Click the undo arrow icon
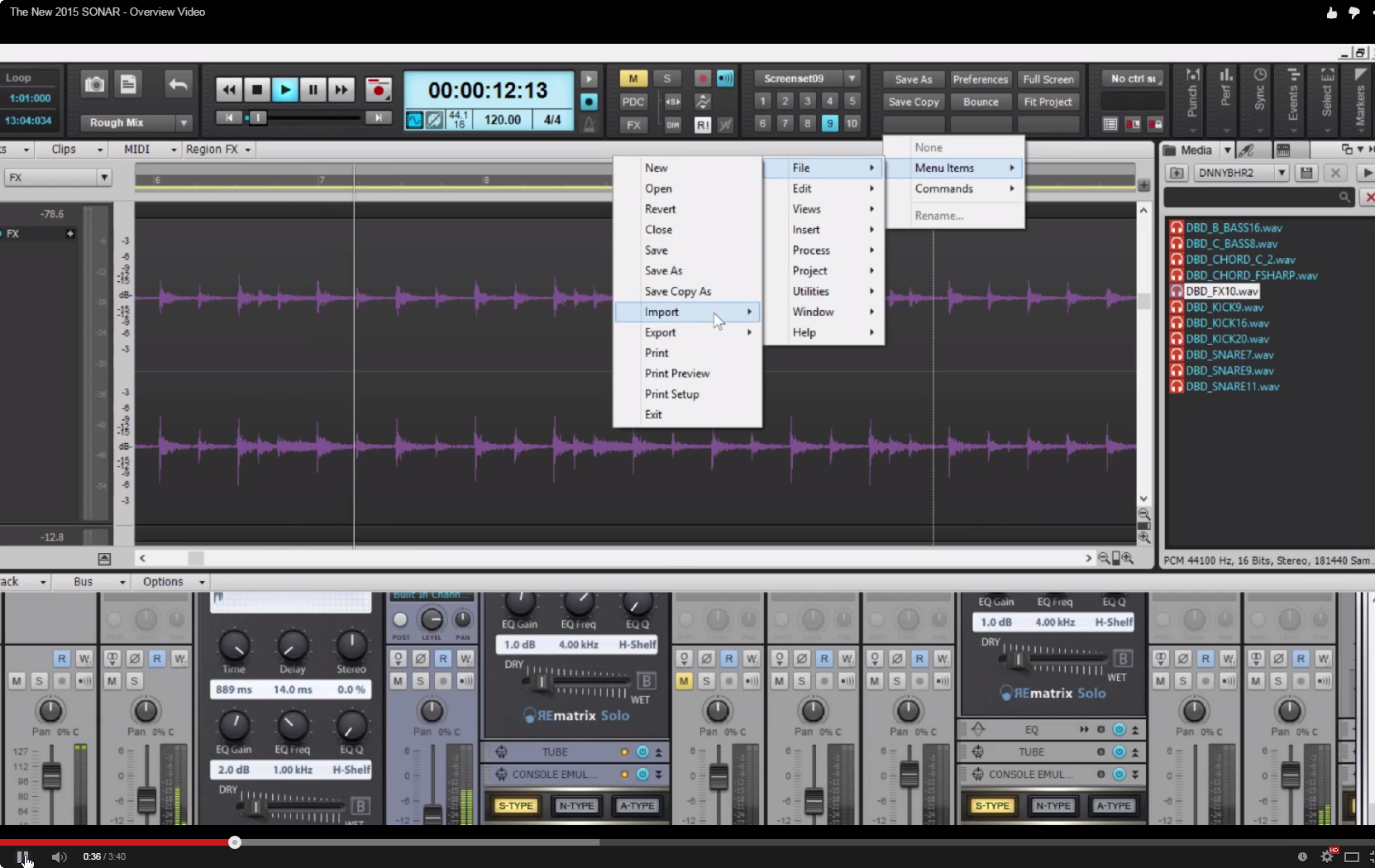Screen dimensions: 1375x868 178,84
